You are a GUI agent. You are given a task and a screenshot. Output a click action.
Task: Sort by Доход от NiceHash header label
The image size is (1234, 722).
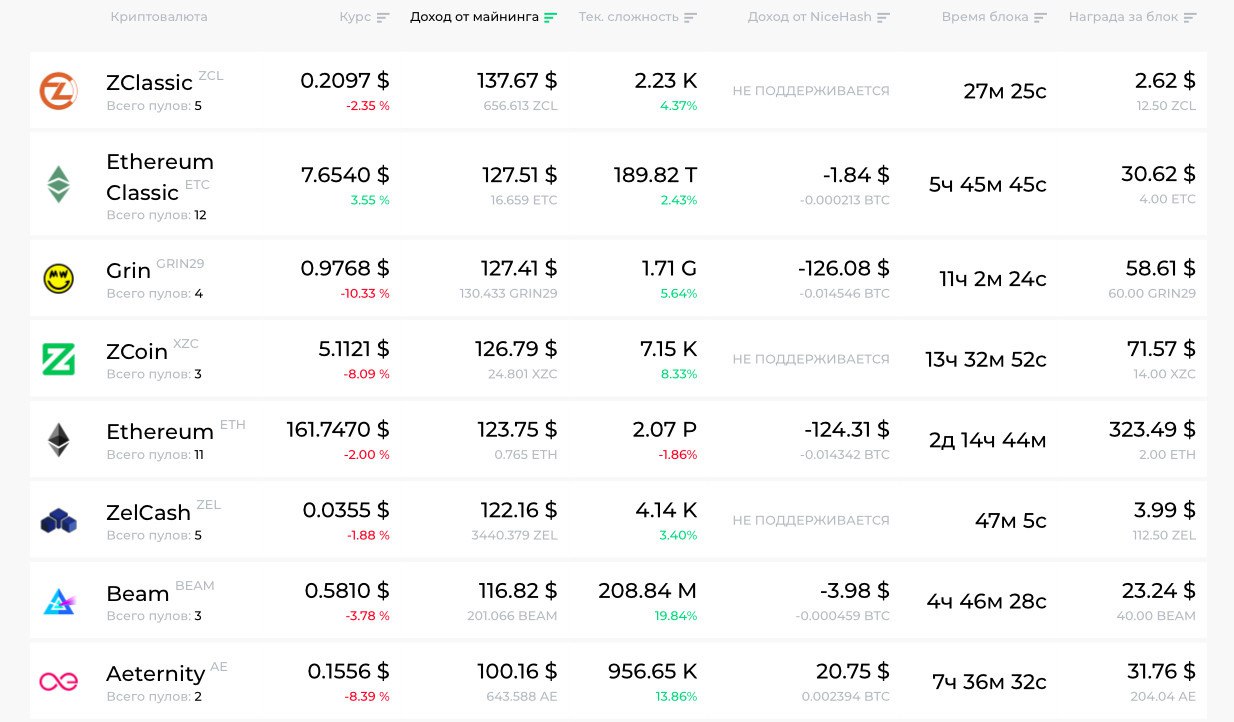pos(809,17)
